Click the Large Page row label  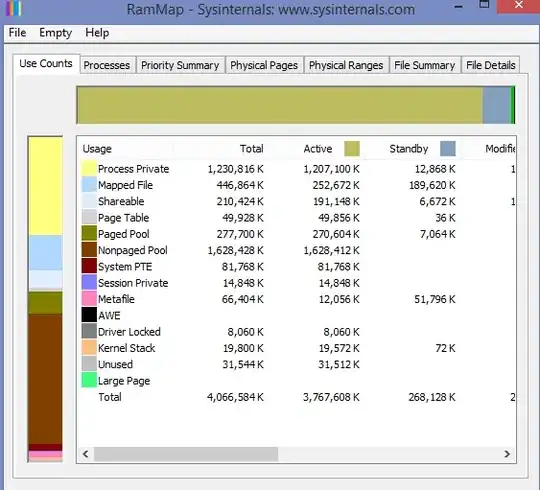tap(124, 381)
